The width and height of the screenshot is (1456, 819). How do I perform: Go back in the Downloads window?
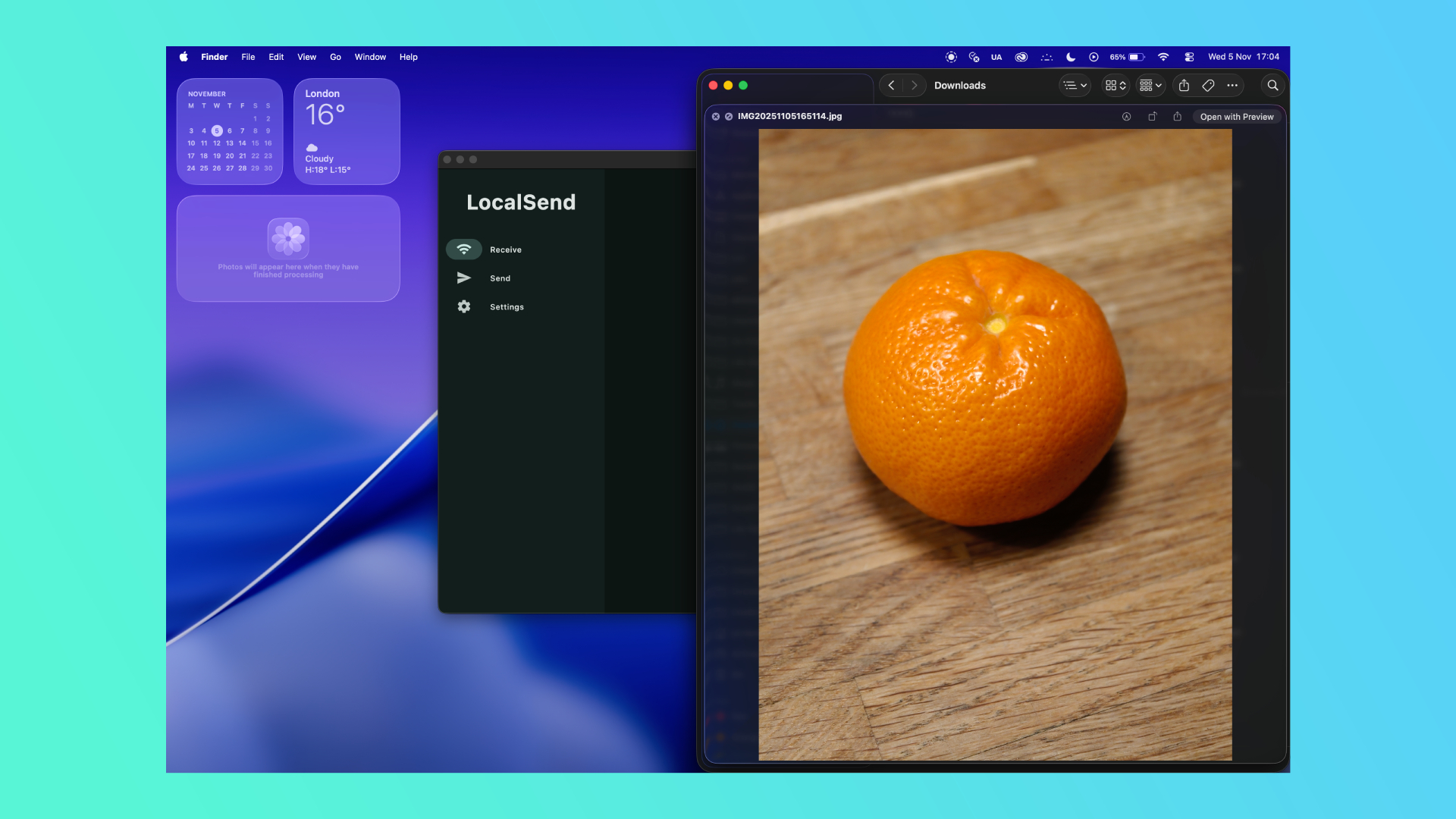click(x=891, y=85)
